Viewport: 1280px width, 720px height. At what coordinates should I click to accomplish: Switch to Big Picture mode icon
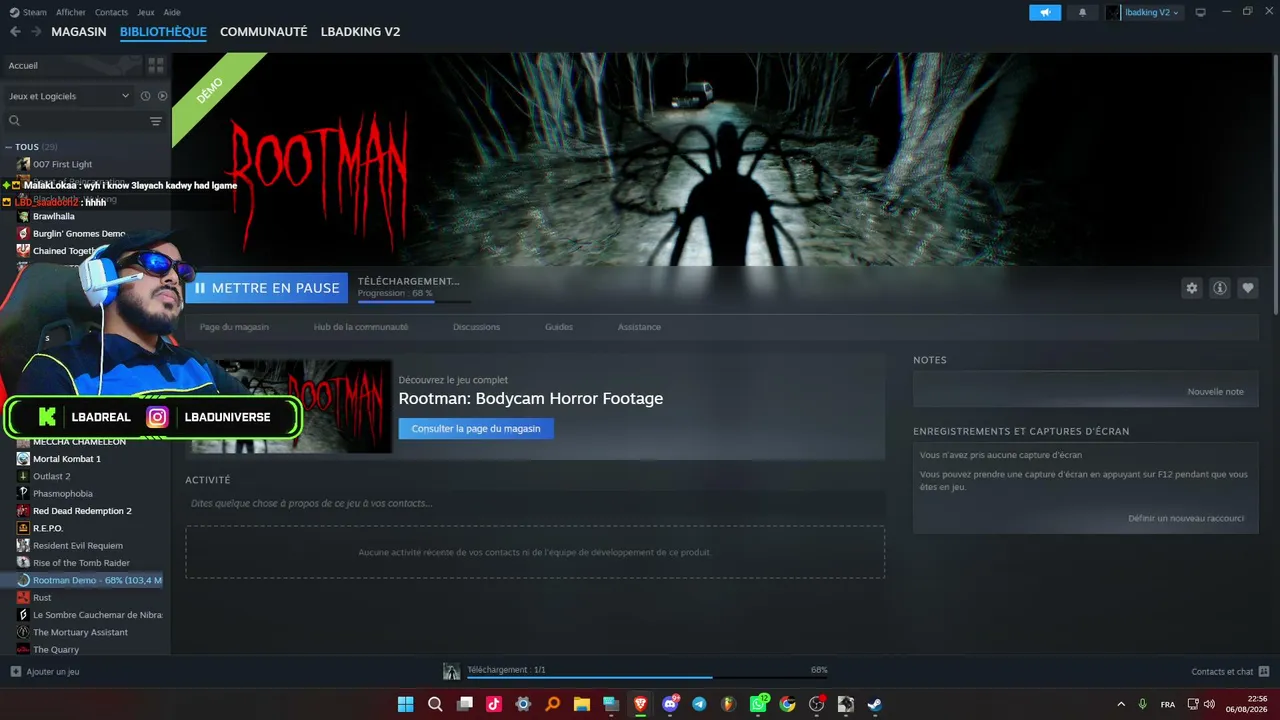point(1201,12)
